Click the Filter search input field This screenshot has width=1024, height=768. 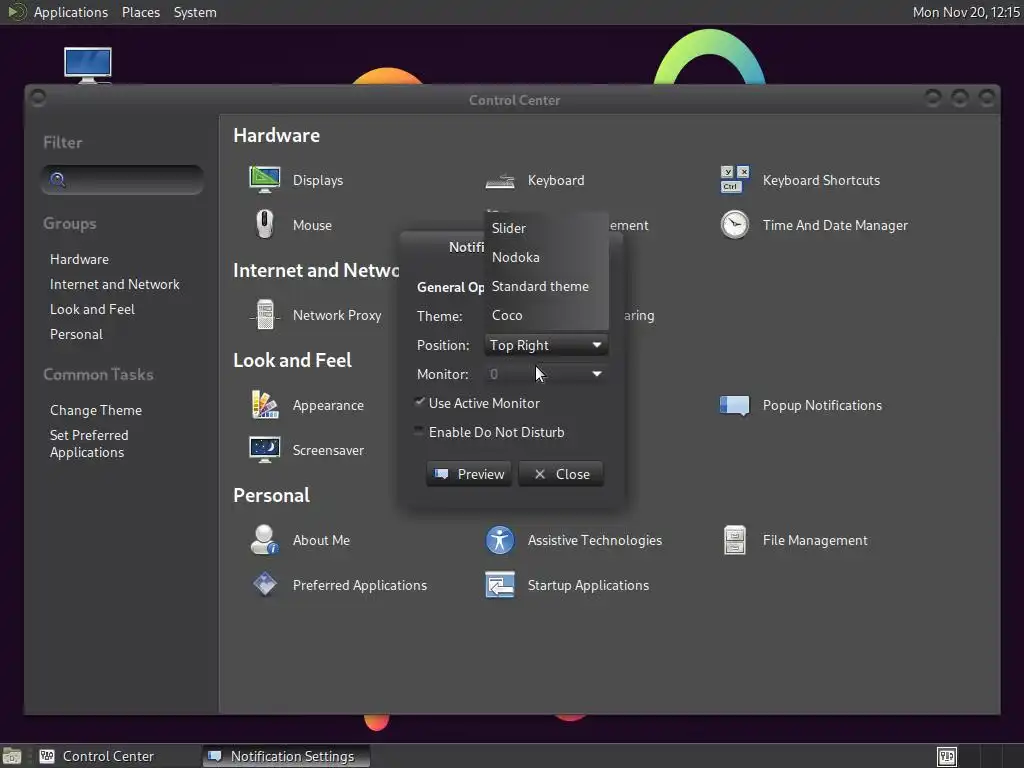click(x=122, y=180)
